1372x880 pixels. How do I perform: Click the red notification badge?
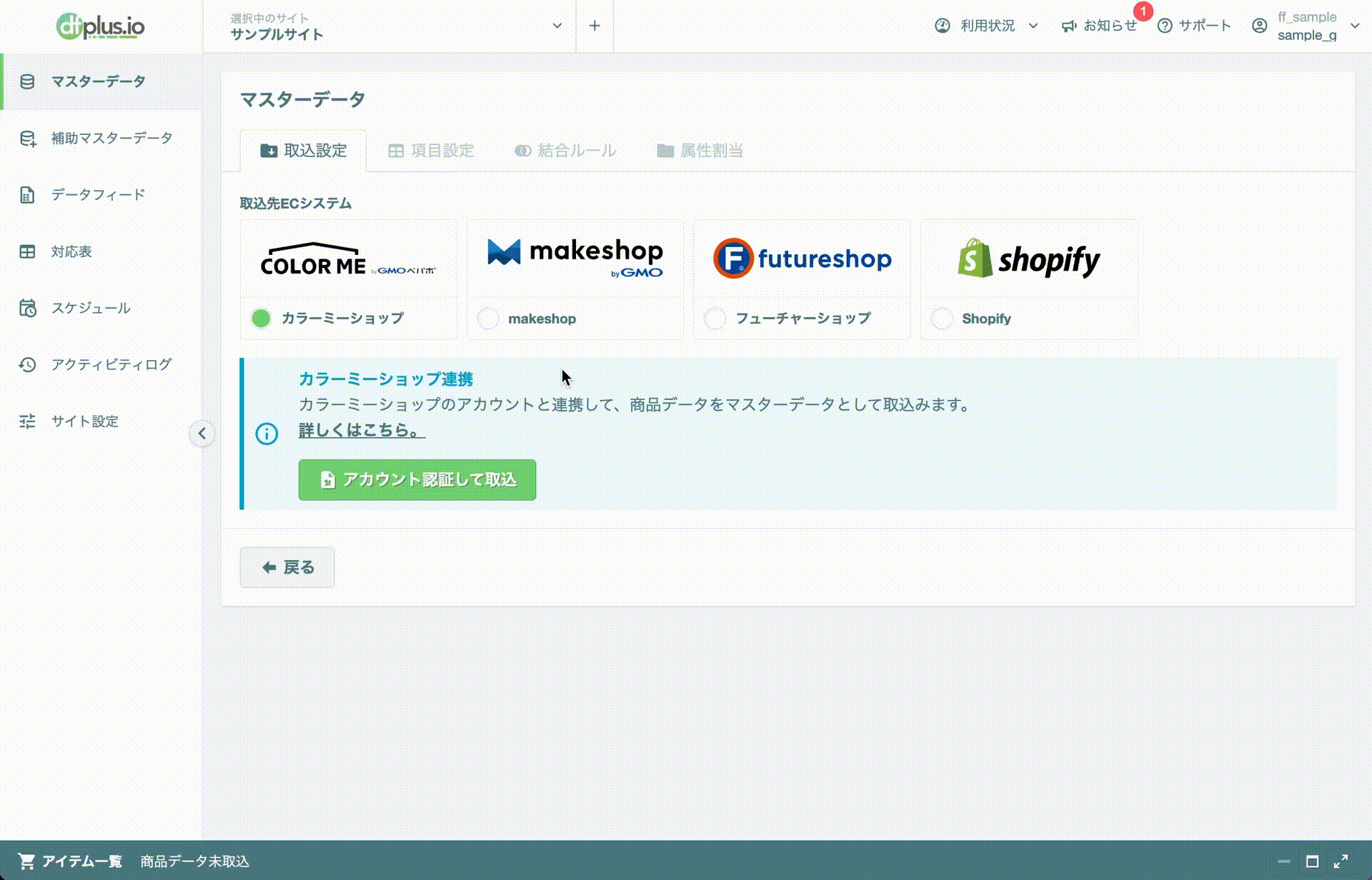(x=1143, y=11)
